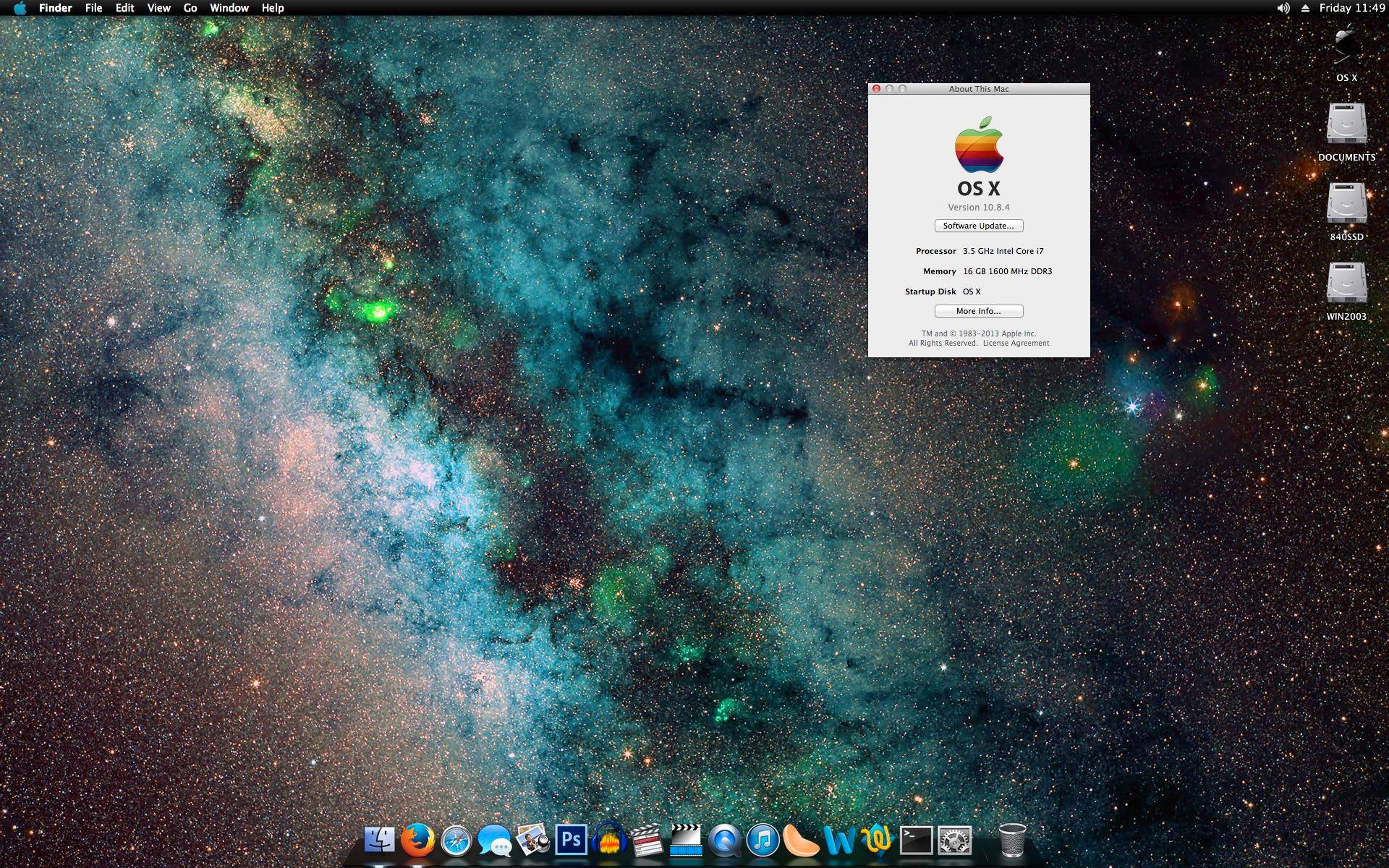Open Messages speech bubble icon
Image resolution: width=1389 pixels, height=868 pixels.
495,841
